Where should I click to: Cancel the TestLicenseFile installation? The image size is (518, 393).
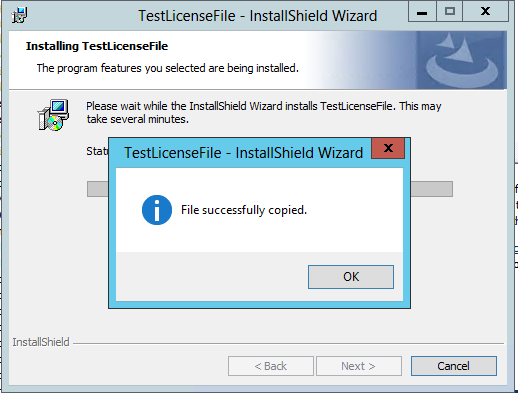(454, 366)
